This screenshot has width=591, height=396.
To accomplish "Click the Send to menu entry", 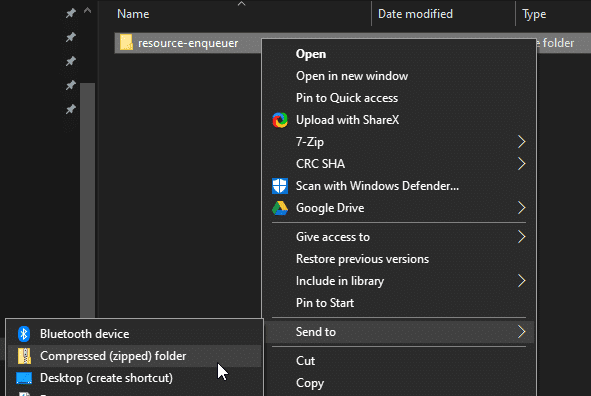I will 399,332.
